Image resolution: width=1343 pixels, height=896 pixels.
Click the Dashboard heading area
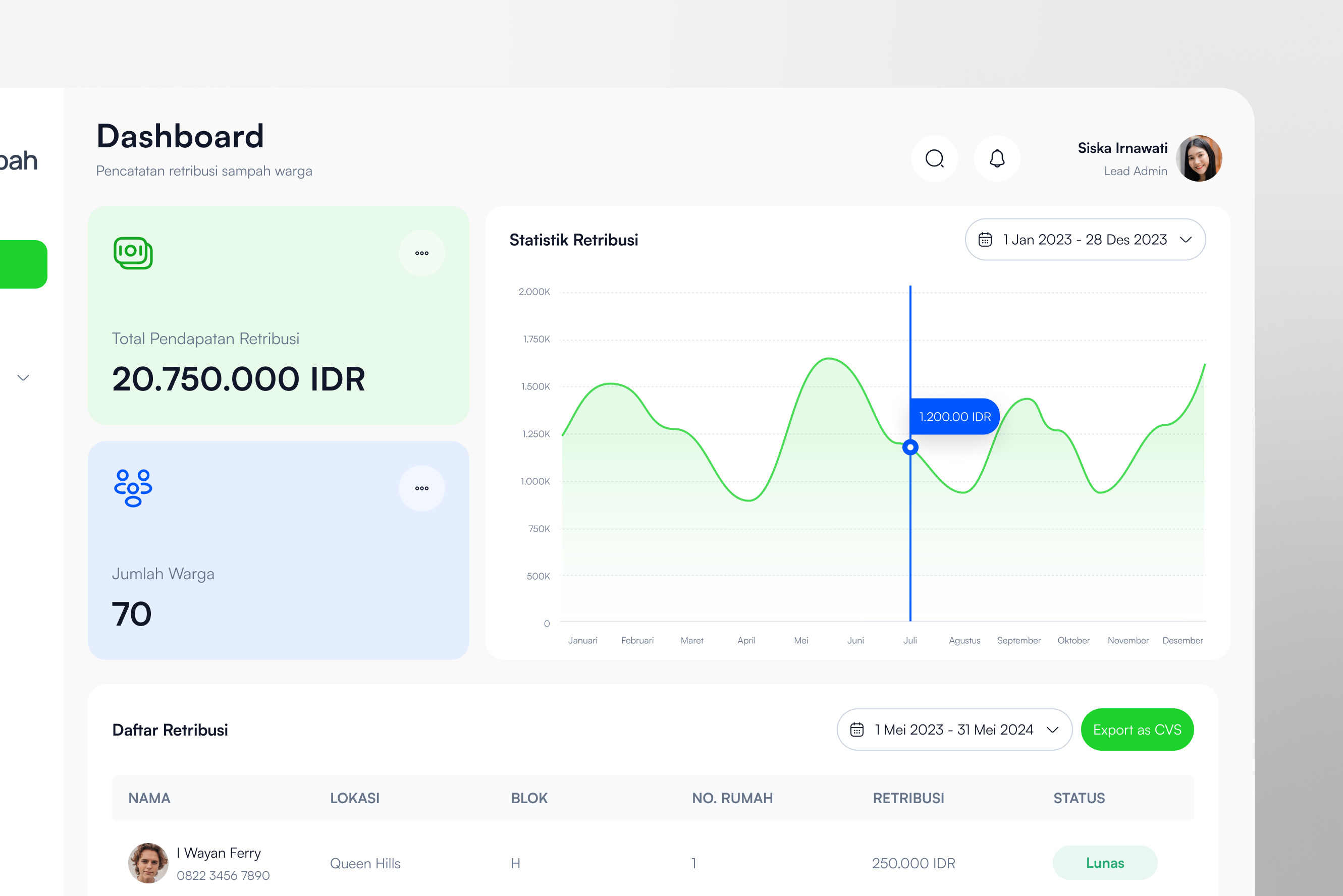click(180, 136)
